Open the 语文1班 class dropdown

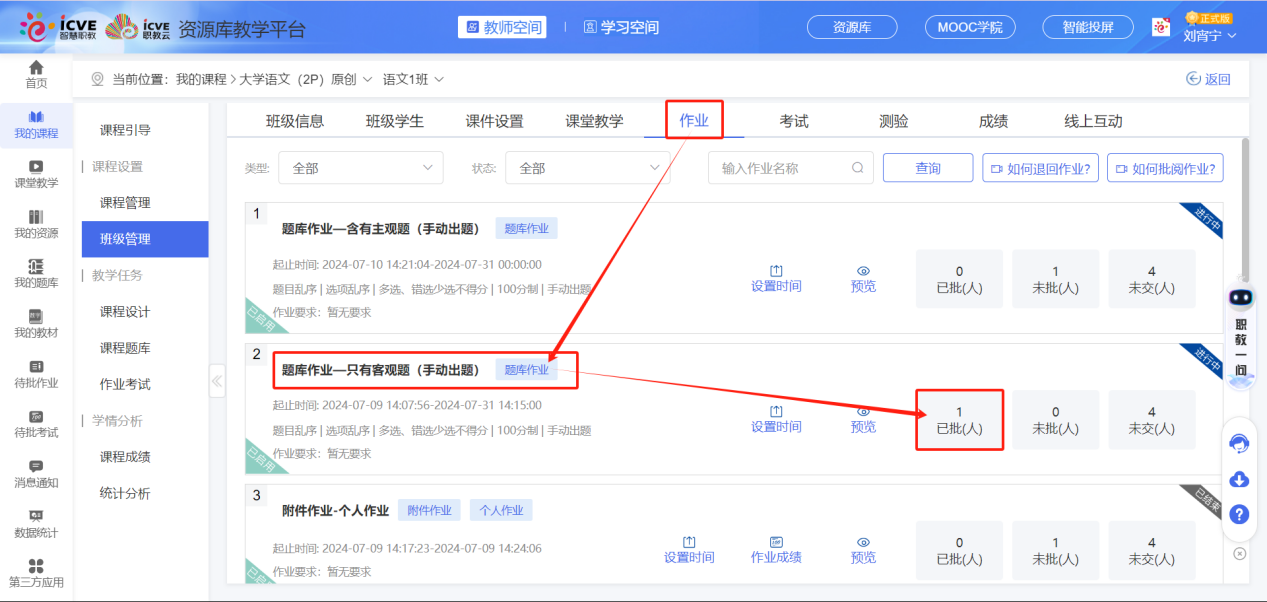(x=413, y=79)
